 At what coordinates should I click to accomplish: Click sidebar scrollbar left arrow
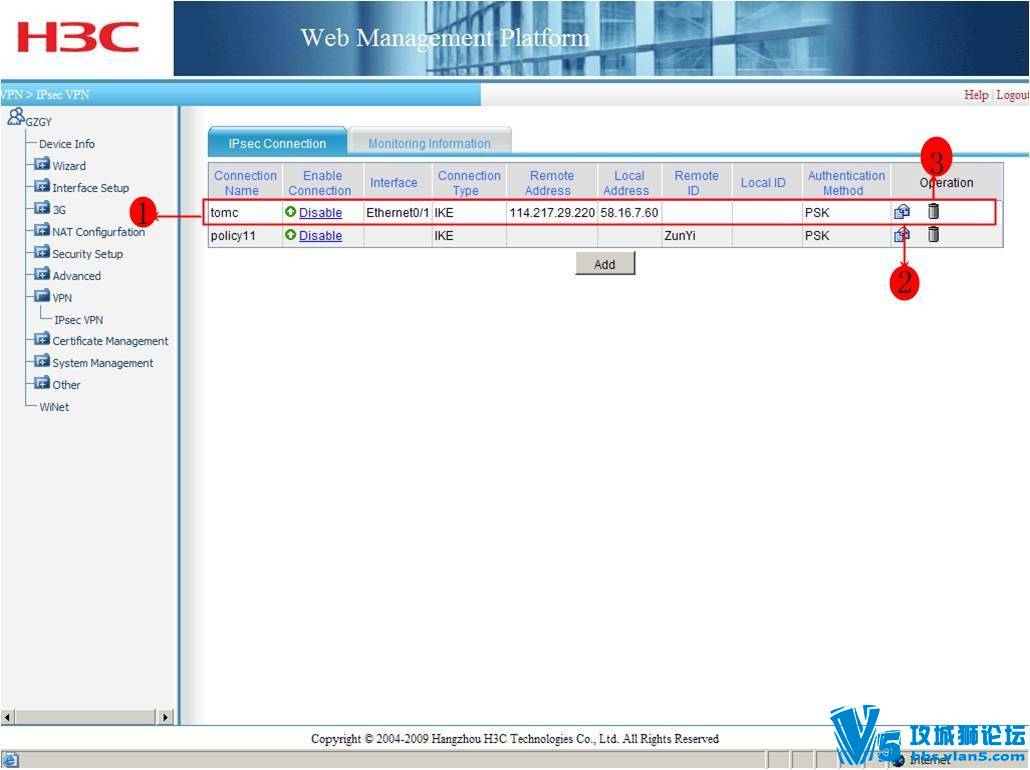click(x=7, y=716)
